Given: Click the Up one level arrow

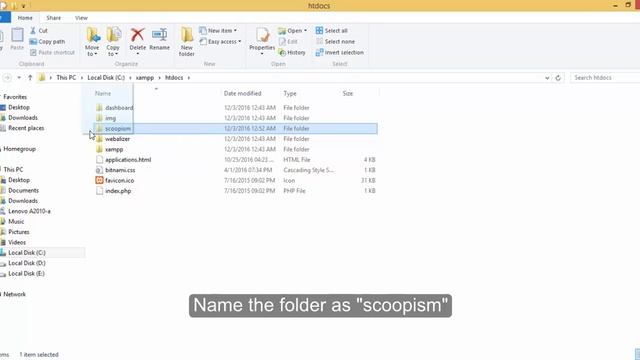Looking at the screenshot, I should pyautogui.click(x=30, y=78).
